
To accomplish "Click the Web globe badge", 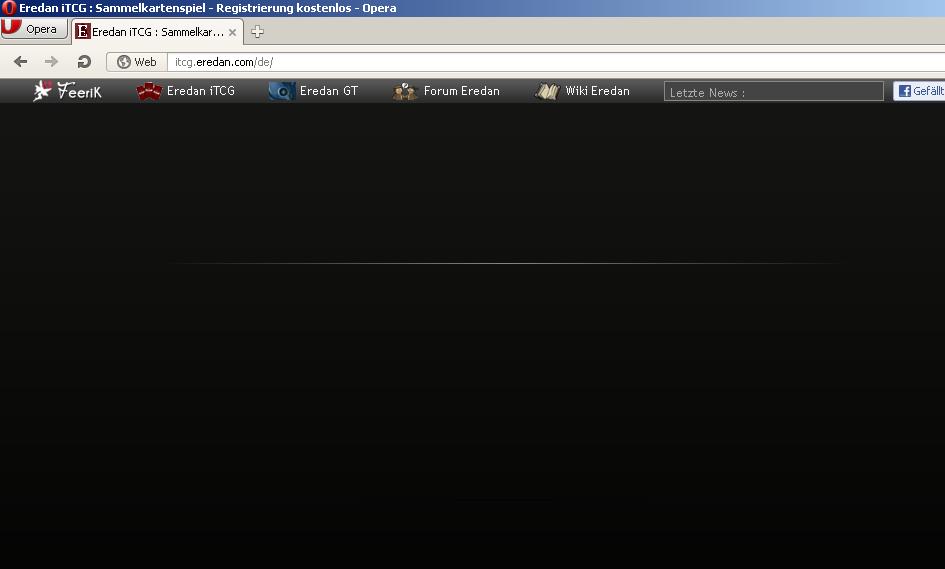I will 137,62.
